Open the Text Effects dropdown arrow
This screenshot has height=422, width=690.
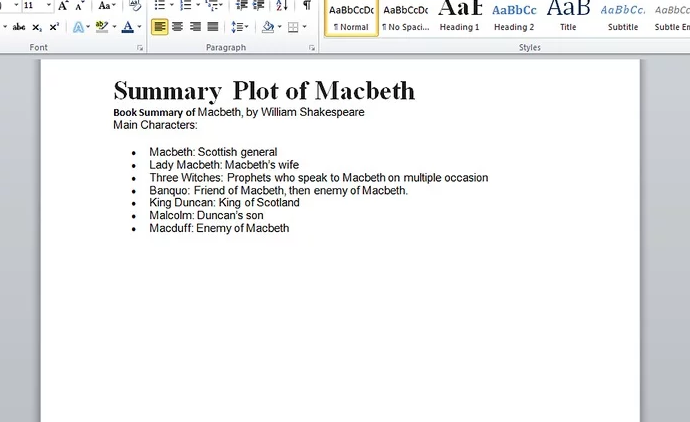click(x=88, y=27)
